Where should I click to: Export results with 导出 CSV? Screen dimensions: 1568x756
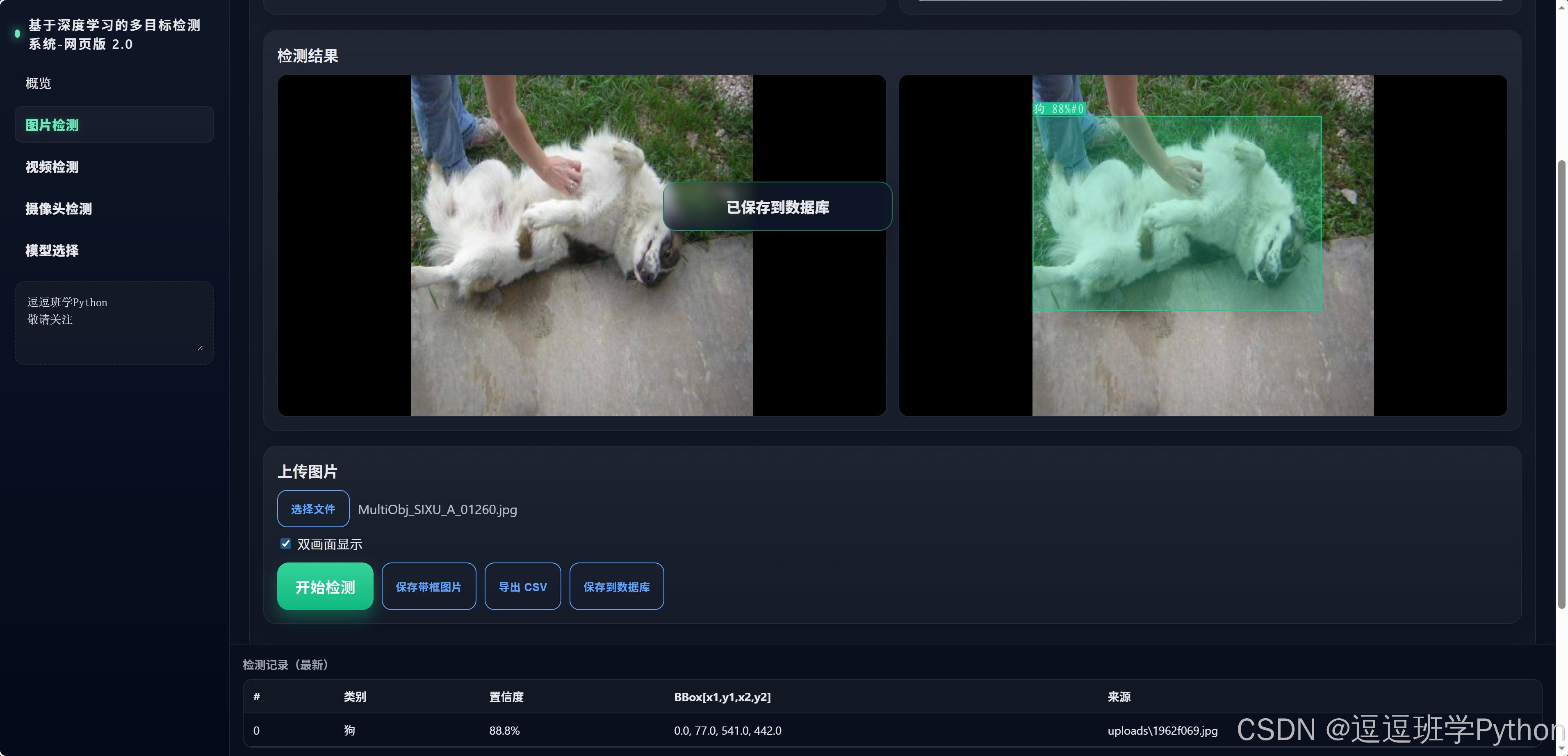[522, 586]
